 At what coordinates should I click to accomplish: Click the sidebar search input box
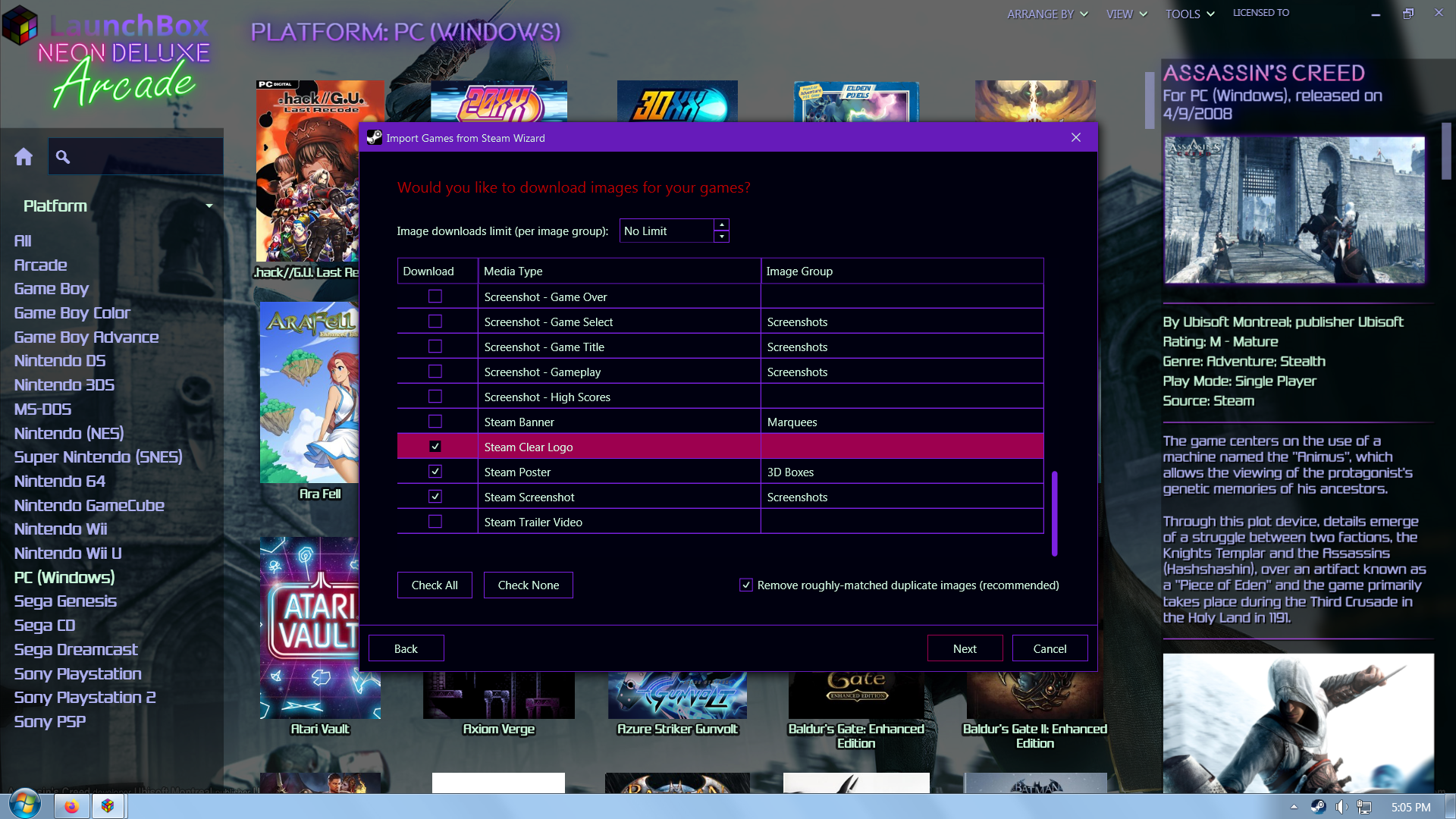point(136,156)
